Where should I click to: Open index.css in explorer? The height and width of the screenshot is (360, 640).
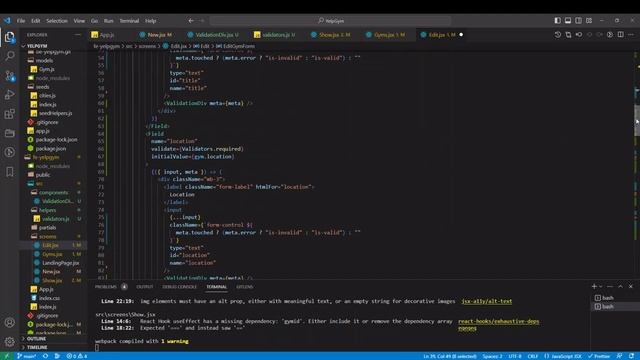(49, 298)
